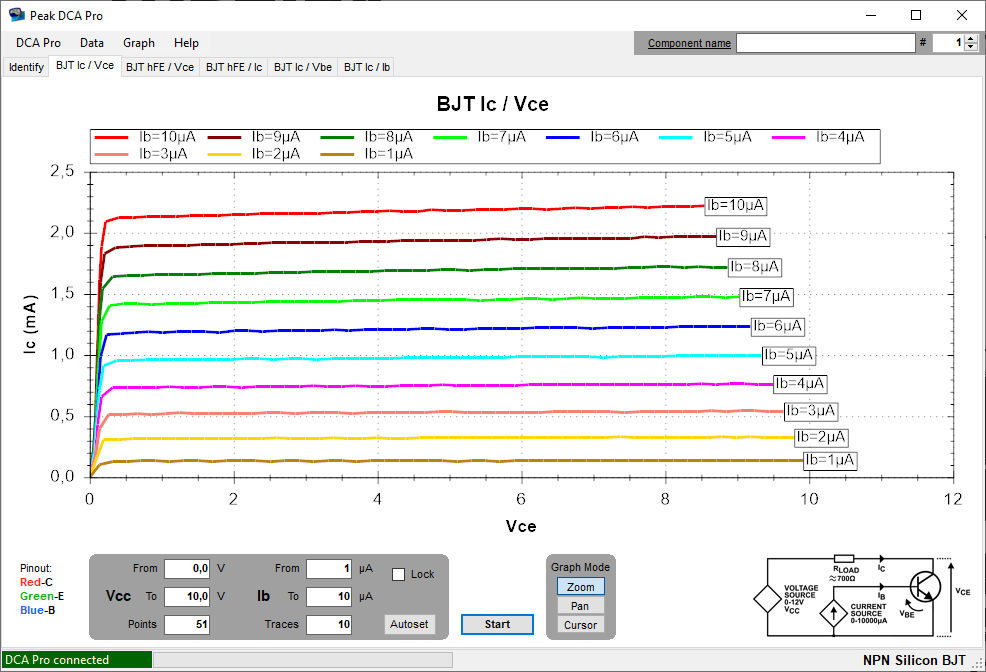Click the transistor symbol in circuit diagram
This screenshot has width=986, height=672.
coord(925,587)
